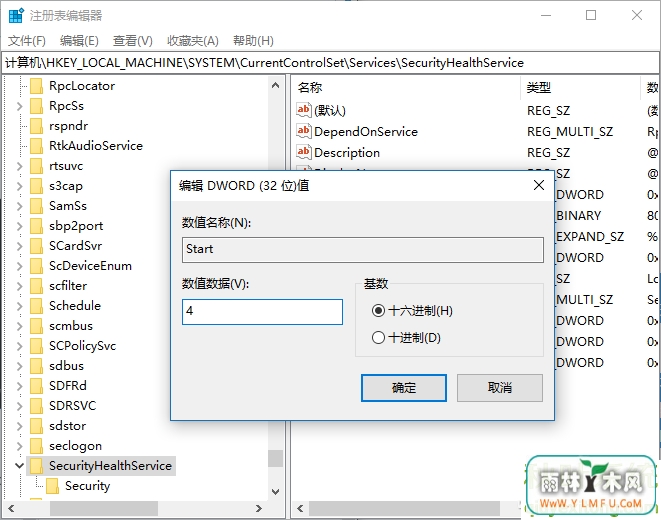Select the SDRSVC folder icon
Image resolution: width=661 pixels, height=520 pixels.
click(x=37, y=406)
